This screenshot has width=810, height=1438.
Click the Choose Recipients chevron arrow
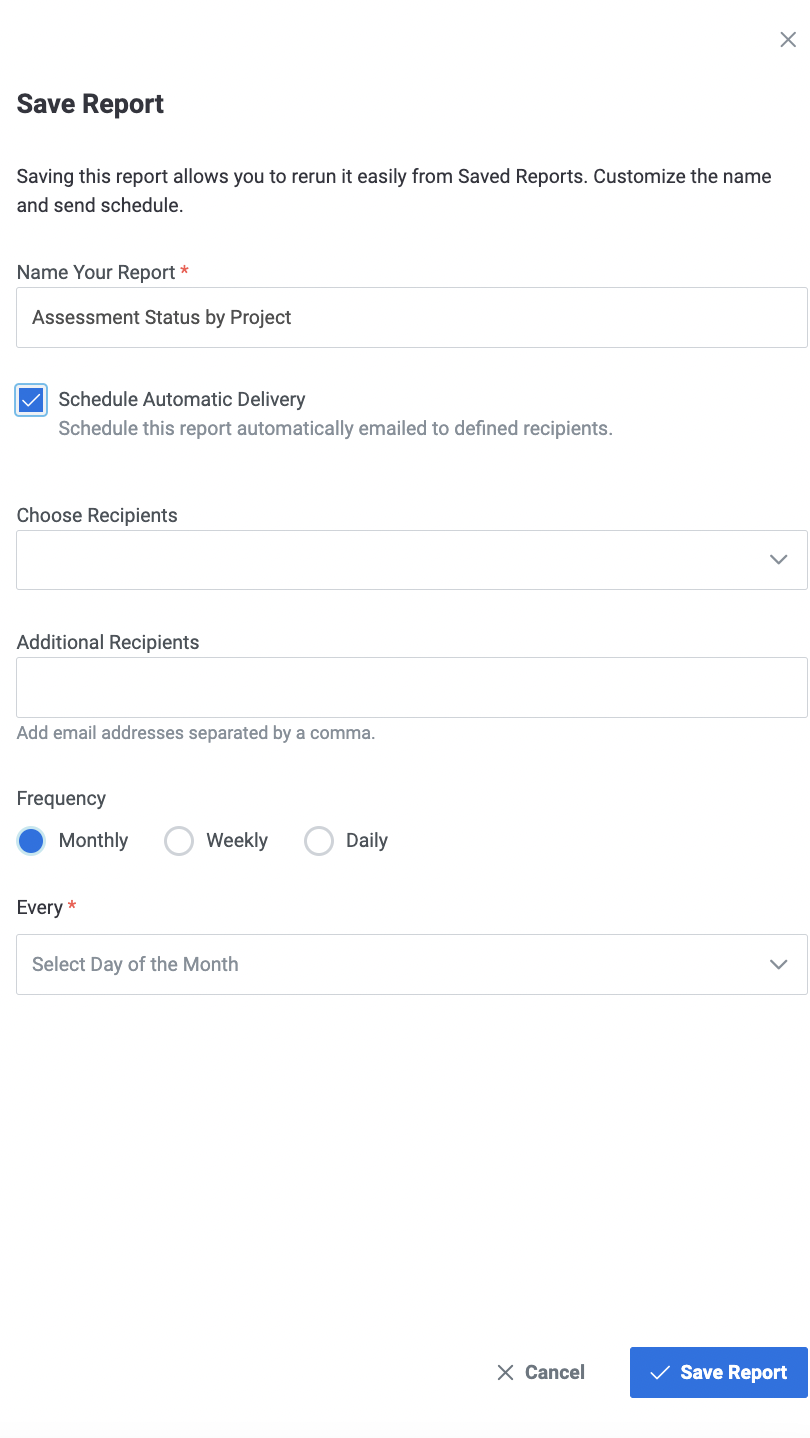point(779,560)
